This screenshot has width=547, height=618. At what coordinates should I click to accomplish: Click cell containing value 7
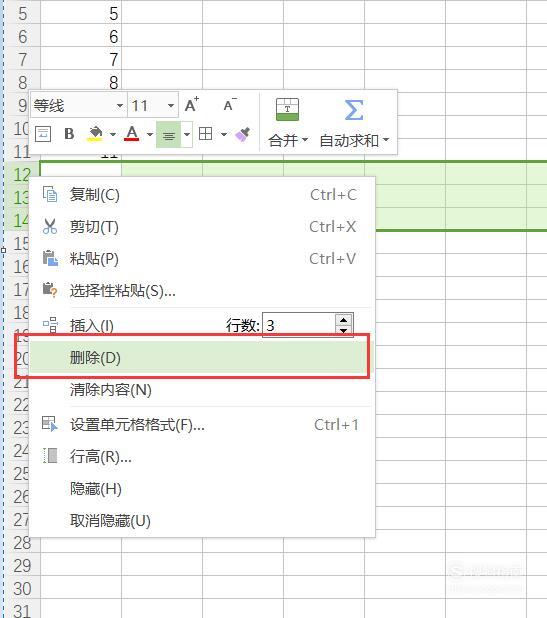click(x=81, y=60)
